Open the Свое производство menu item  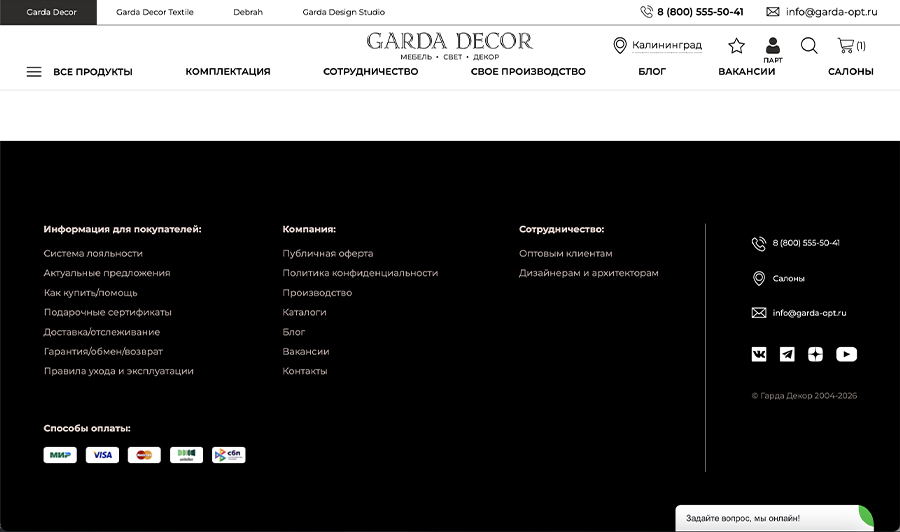[528, 72]
